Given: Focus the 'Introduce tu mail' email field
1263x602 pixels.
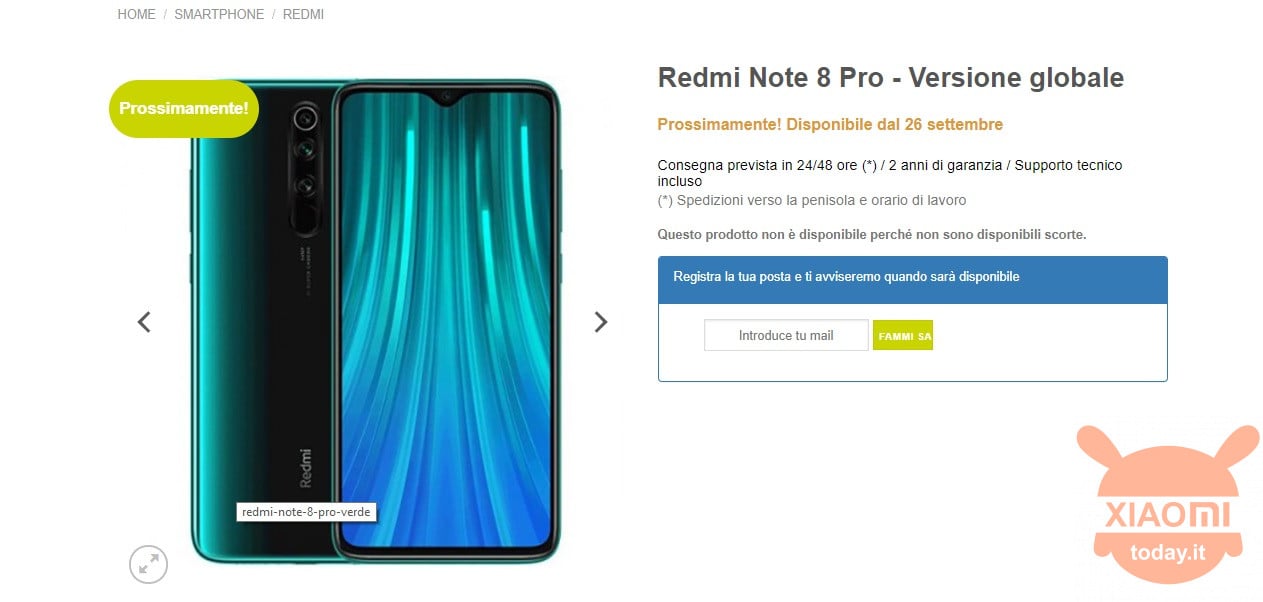Looking at the screenshot, I should (786, 336).
